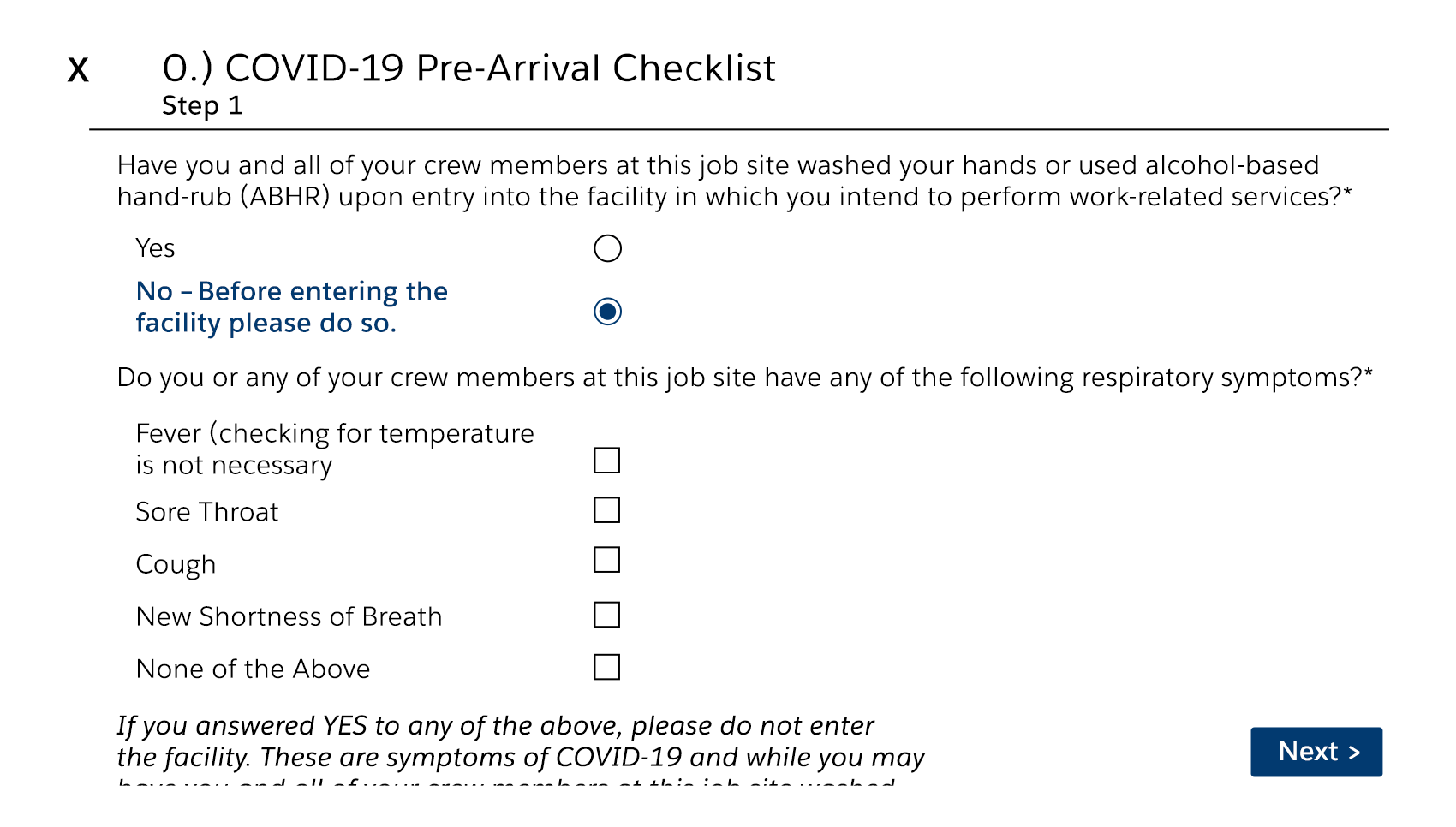
Task: Mark the None of the Above checkbox
Action: [x=606, y=667]
